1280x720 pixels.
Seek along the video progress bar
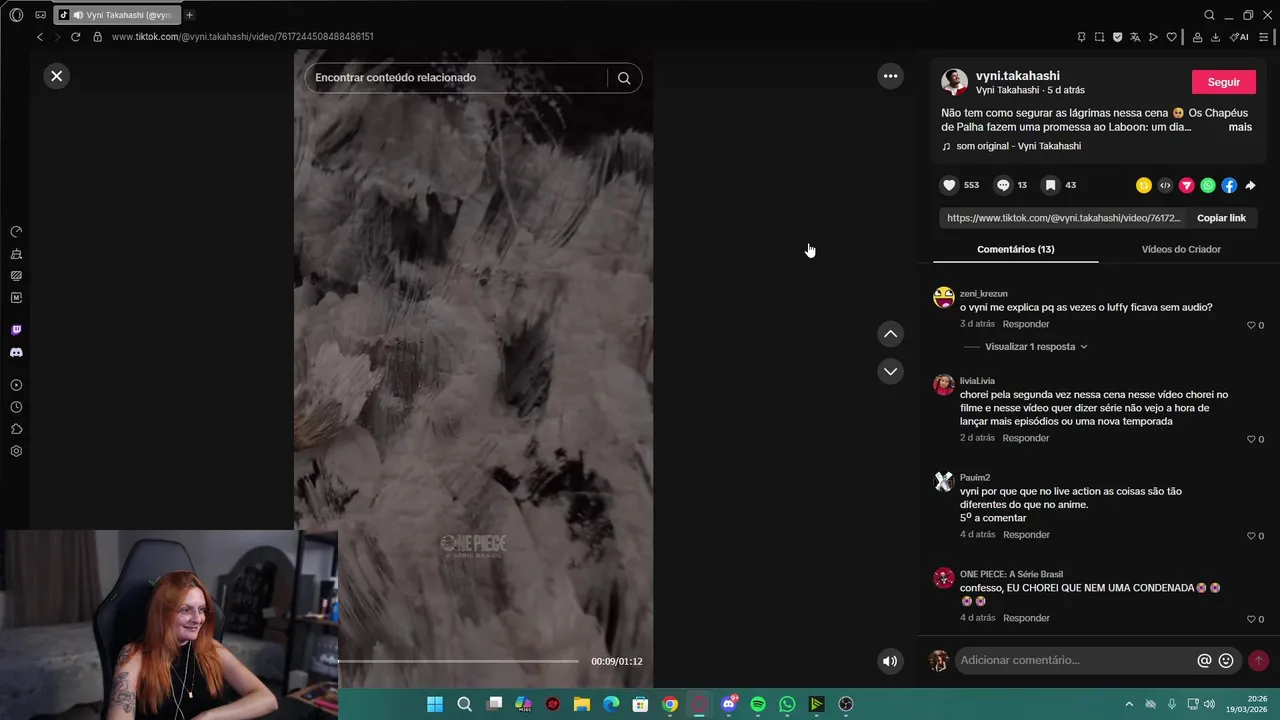click(458, 661)
